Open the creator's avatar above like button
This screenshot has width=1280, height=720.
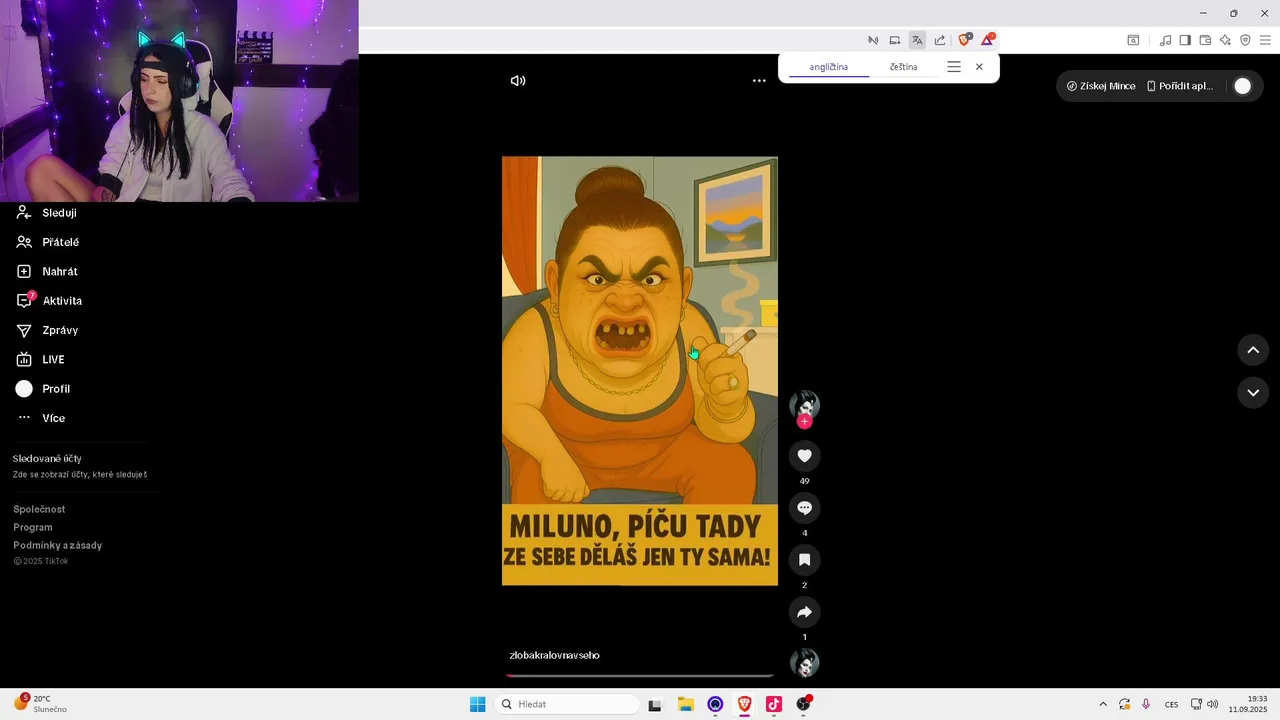(804, 404)
